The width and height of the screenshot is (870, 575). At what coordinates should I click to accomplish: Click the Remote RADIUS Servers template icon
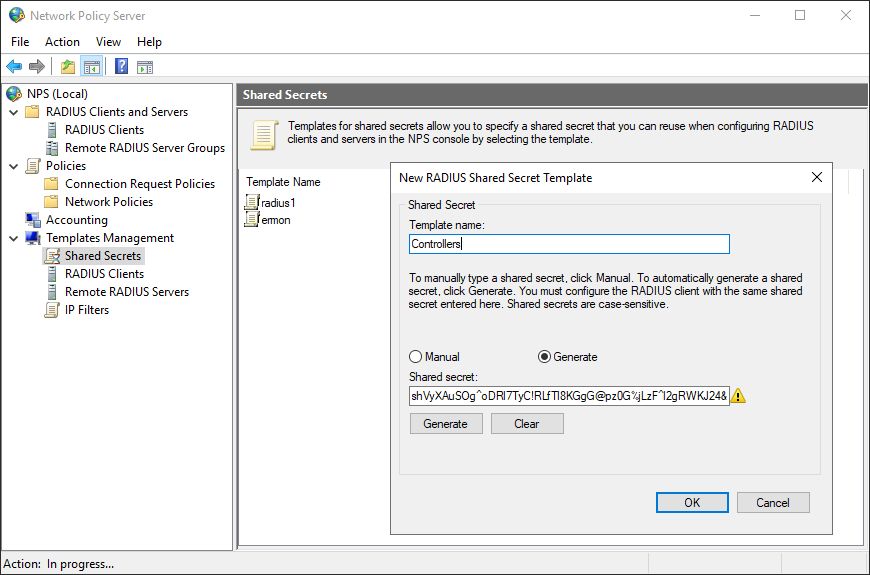52,292
